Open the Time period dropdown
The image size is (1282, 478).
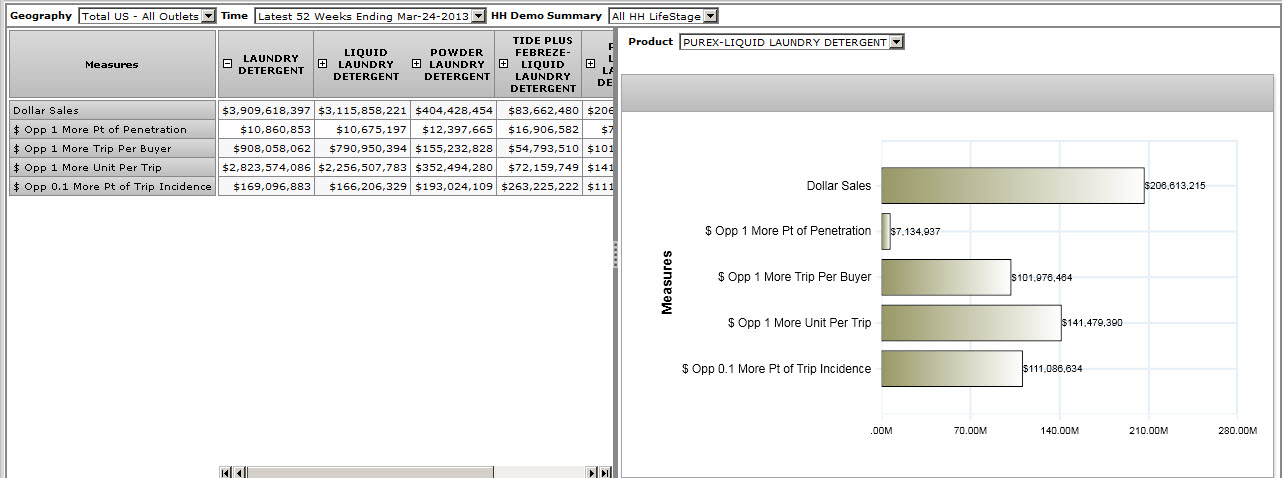478,16
